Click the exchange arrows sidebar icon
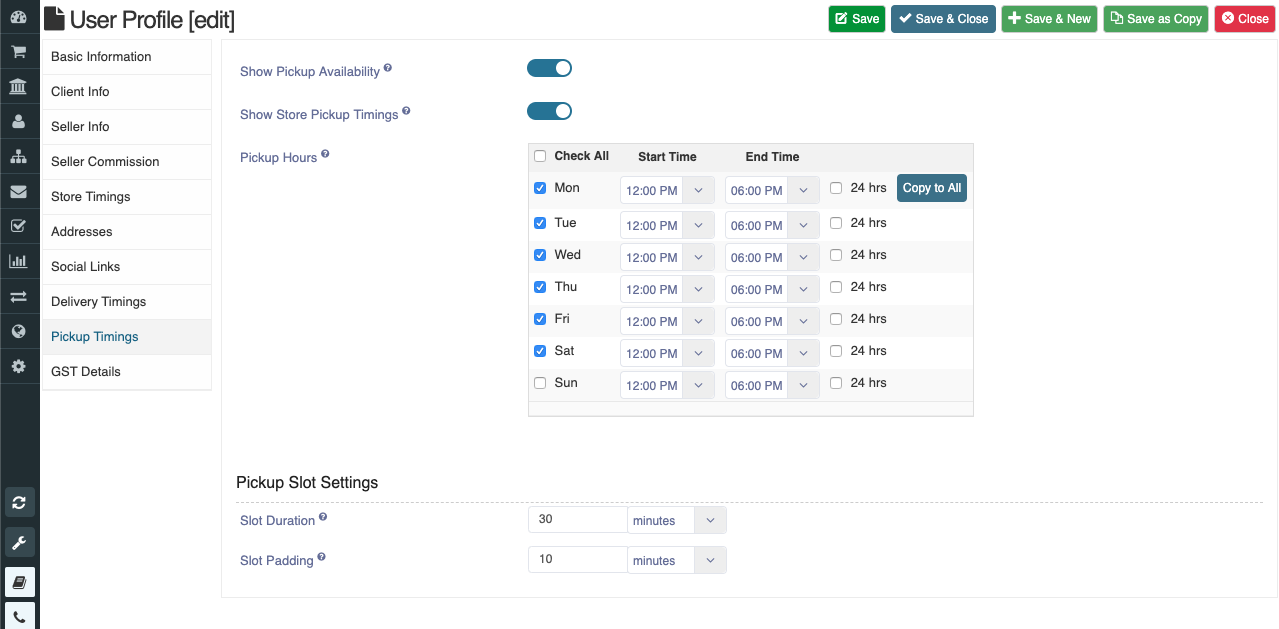Image resolution: width=1279 pixels, height=629 pixels. pos(18,297)
